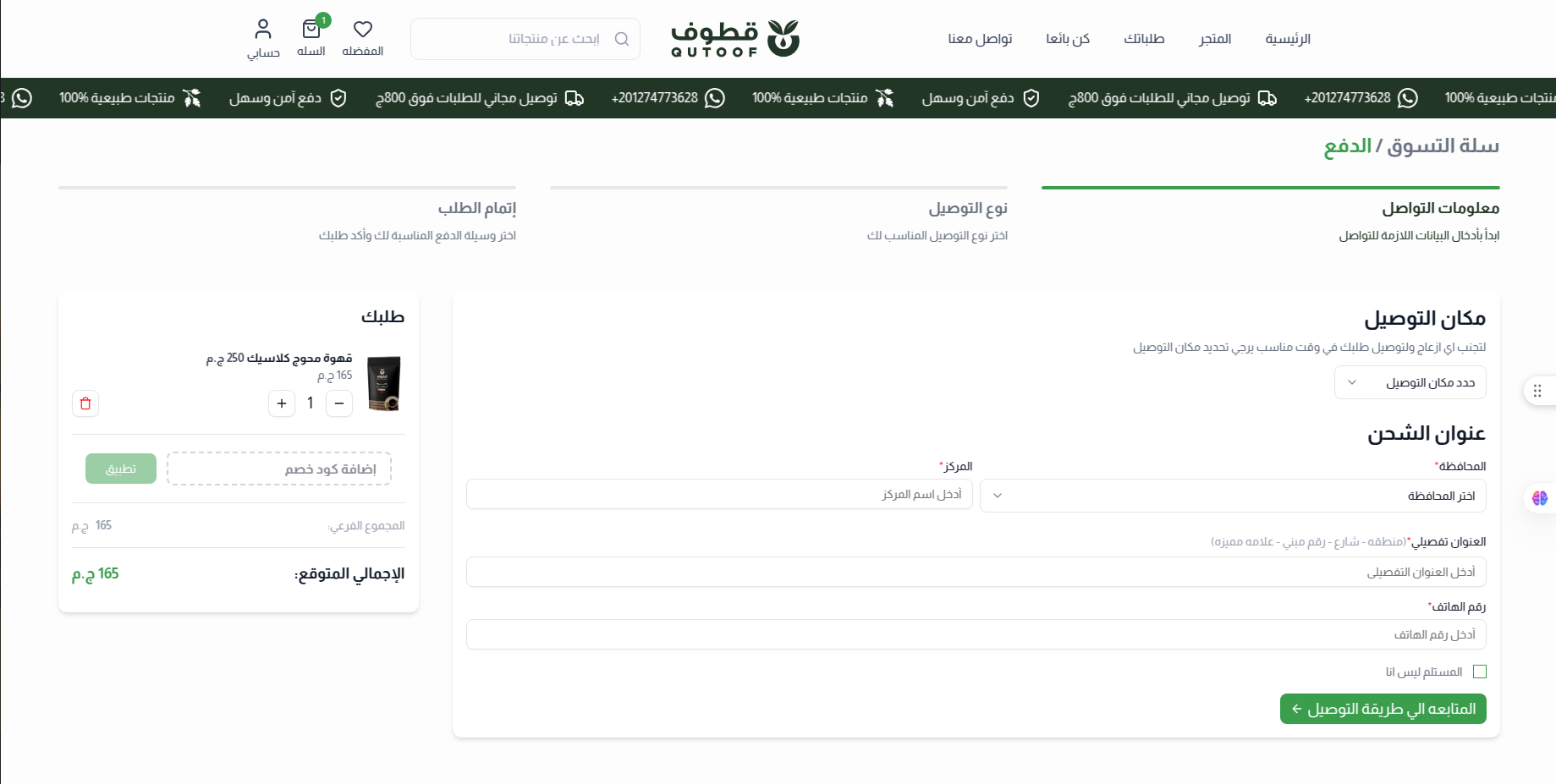Image resolution: width=1556 pixels, height=784 pixels.
Task: Select the 'نوع التوصيل' step tab
Action: pos(967,208)
